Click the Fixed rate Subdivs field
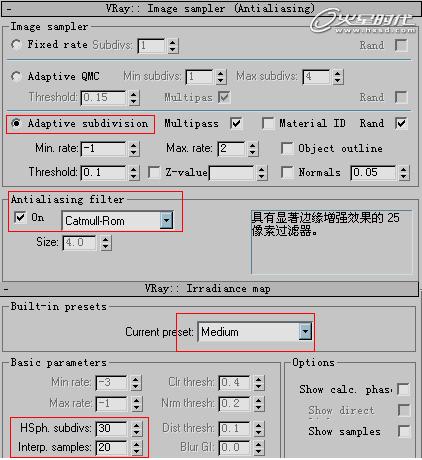Viewport: 422px width, 460px height. [x=151, y=46]
